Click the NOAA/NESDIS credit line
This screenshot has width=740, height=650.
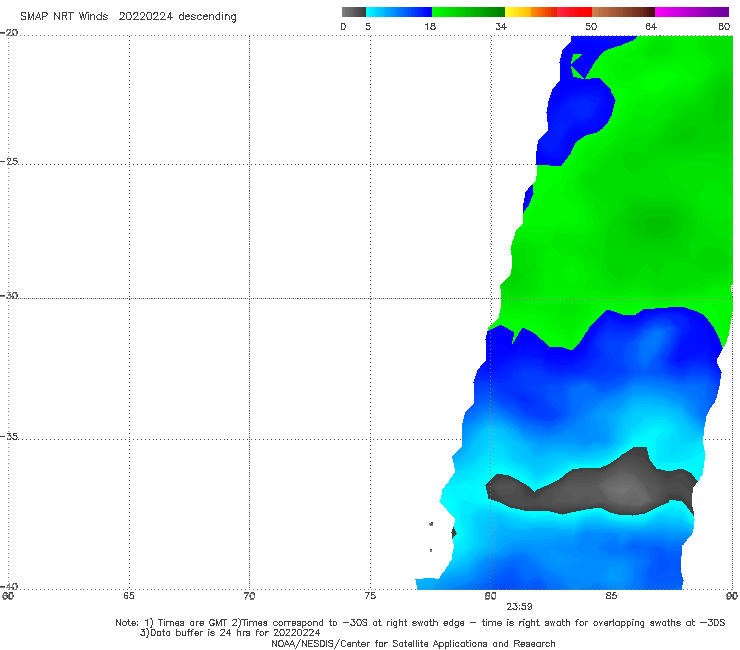(413, 644)
